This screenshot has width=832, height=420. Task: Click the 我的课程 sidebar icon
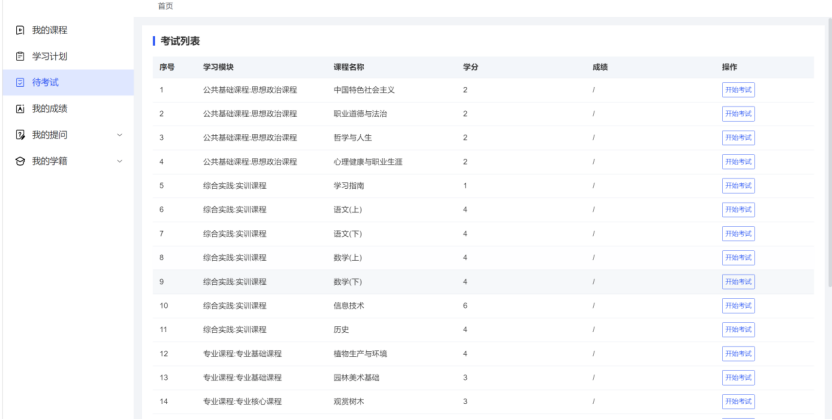click(x=20, y=31)
